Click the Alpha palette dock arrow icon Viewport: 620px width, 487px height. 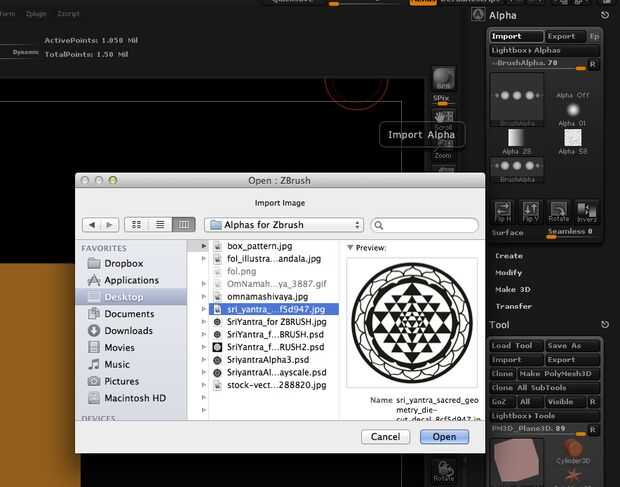[x=605, y=15]
